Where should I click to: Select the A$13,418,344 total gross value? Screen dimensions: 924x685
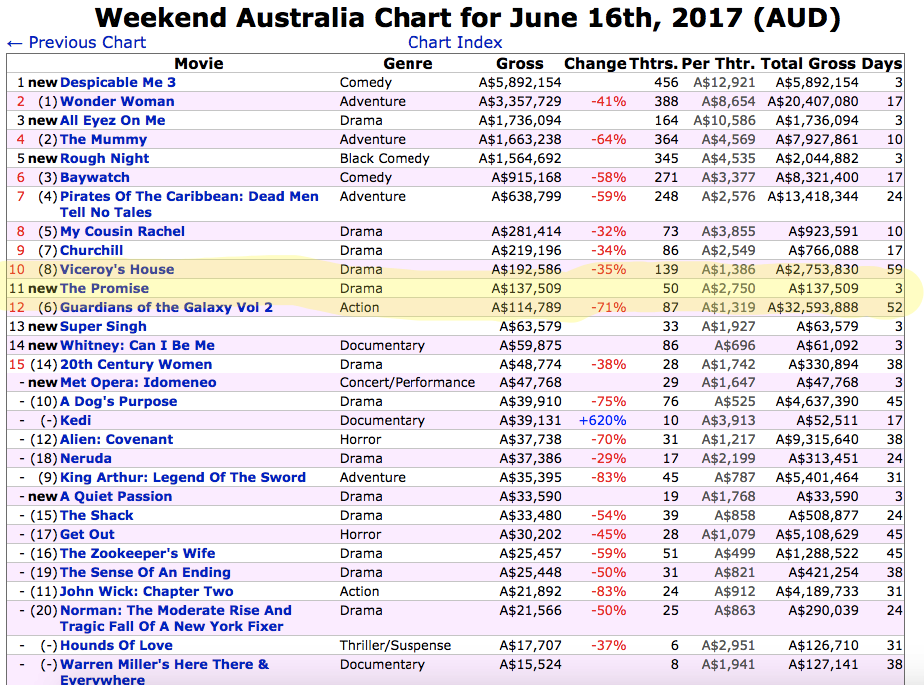813,196
